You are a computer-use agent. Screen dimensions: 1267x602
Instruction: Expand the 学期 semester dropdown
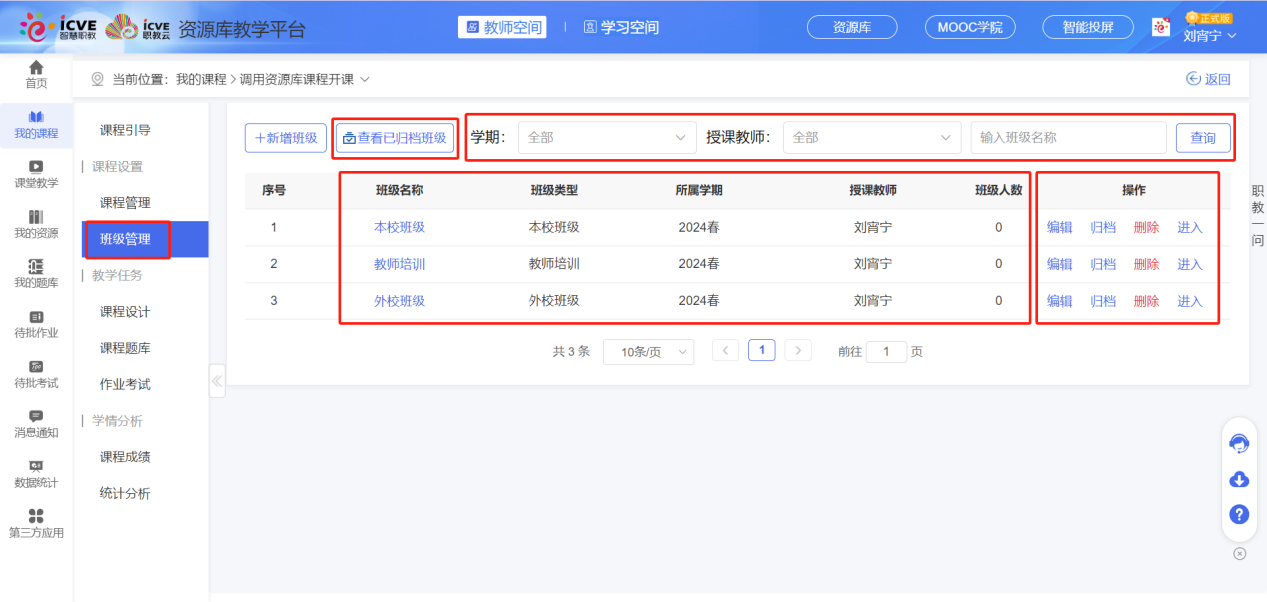click(605, 137)
